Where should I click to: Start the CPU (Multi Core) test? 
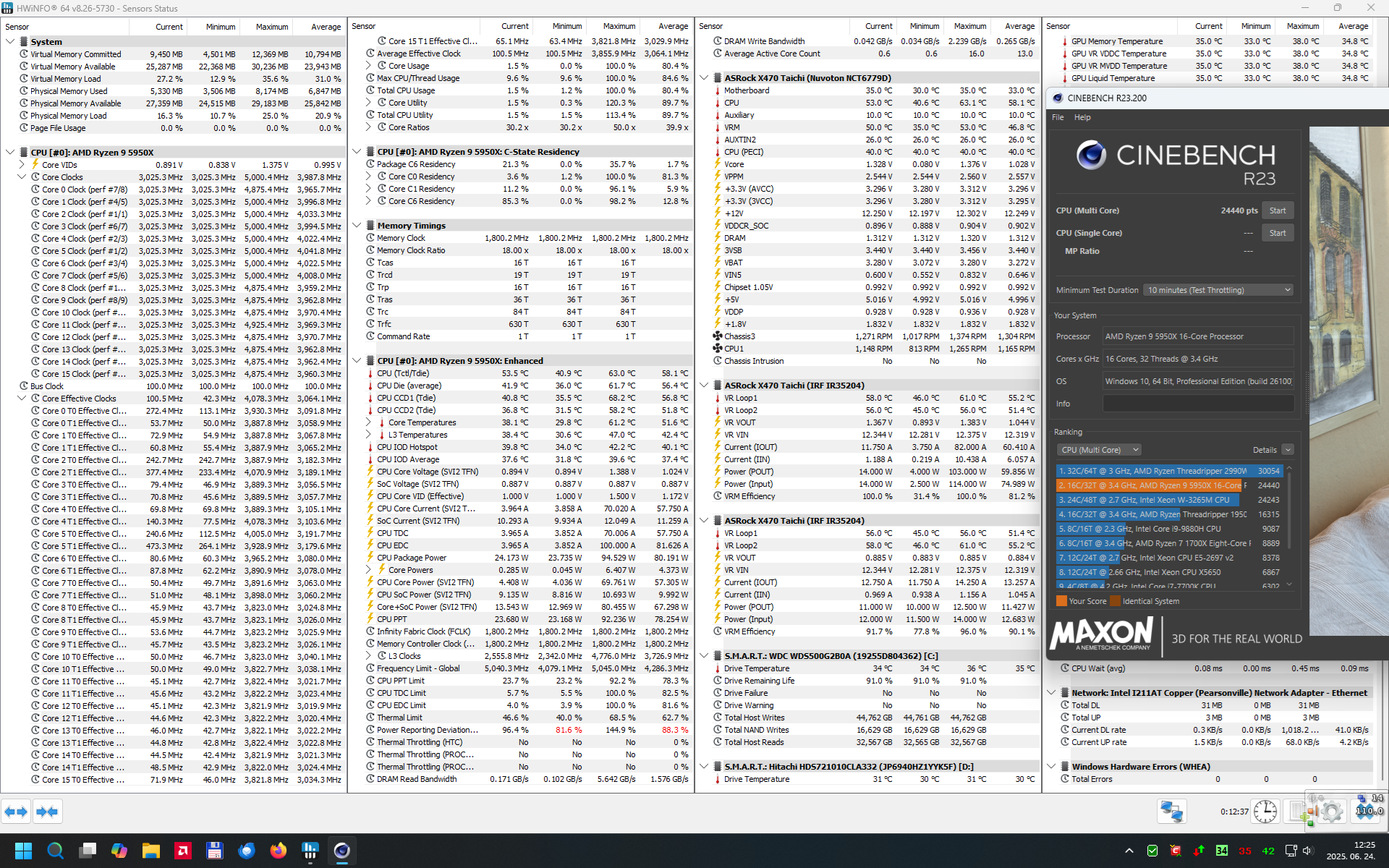(x=1278, y=210)
